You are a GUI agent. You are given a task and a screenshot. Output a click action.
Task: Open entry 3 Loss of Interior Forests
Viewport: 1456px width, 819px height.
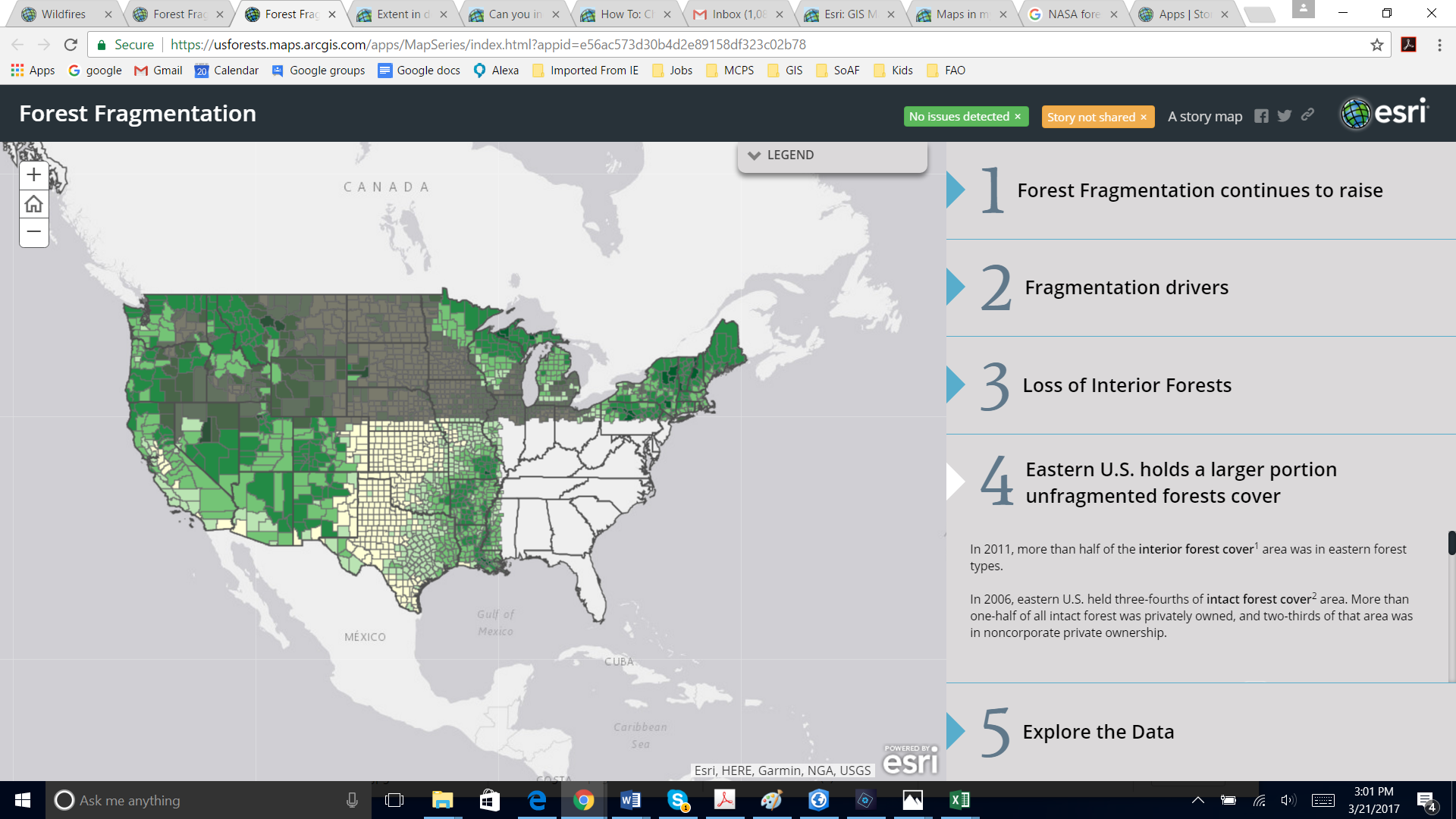(x=1127, y=385)
